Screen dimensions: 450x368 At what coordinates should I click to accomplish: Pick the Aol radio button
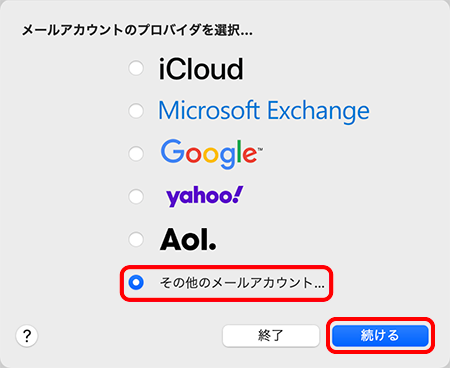[x=136, y=239]
